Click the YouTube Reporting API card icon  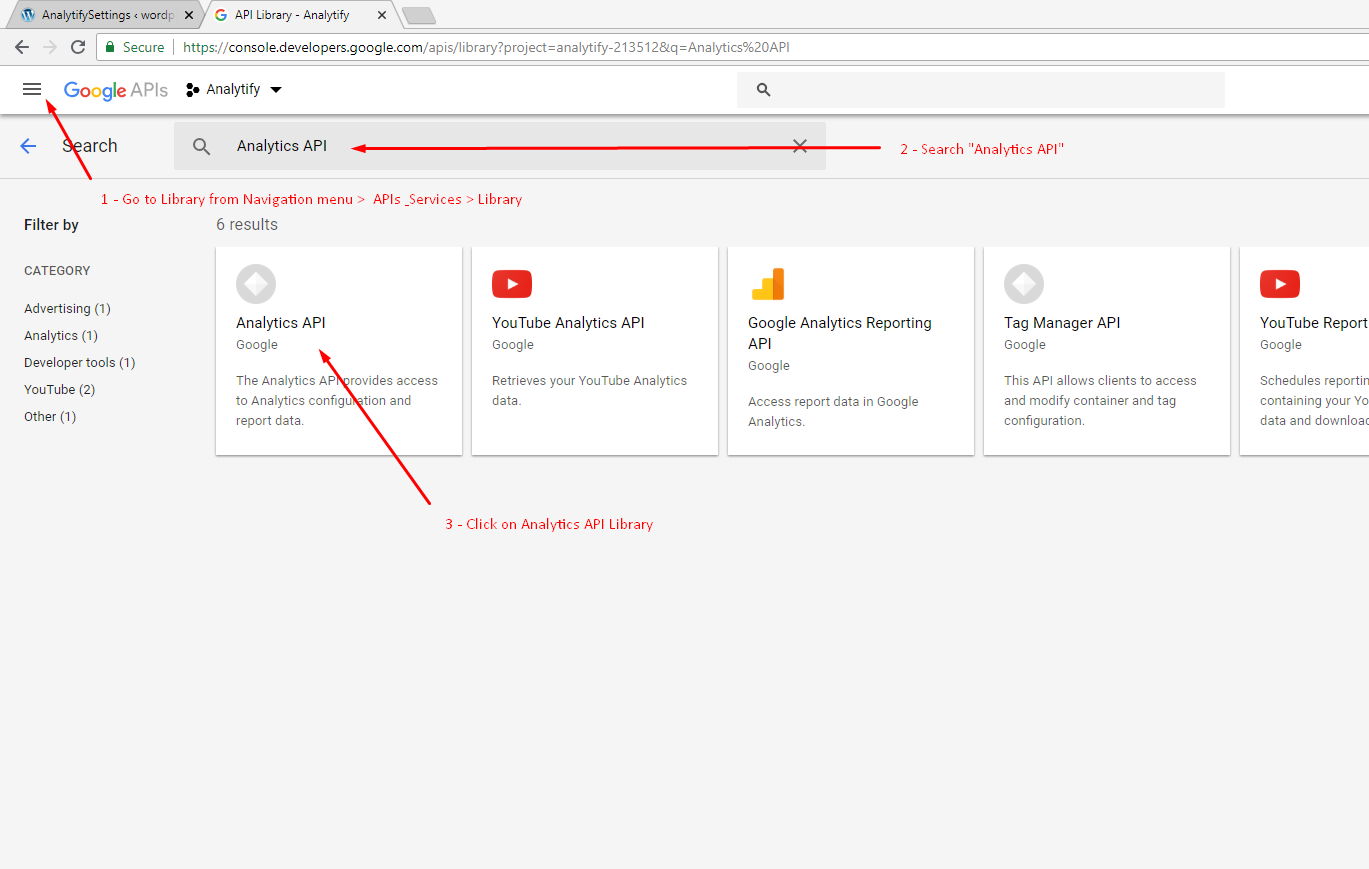(x=1280, y=284)
